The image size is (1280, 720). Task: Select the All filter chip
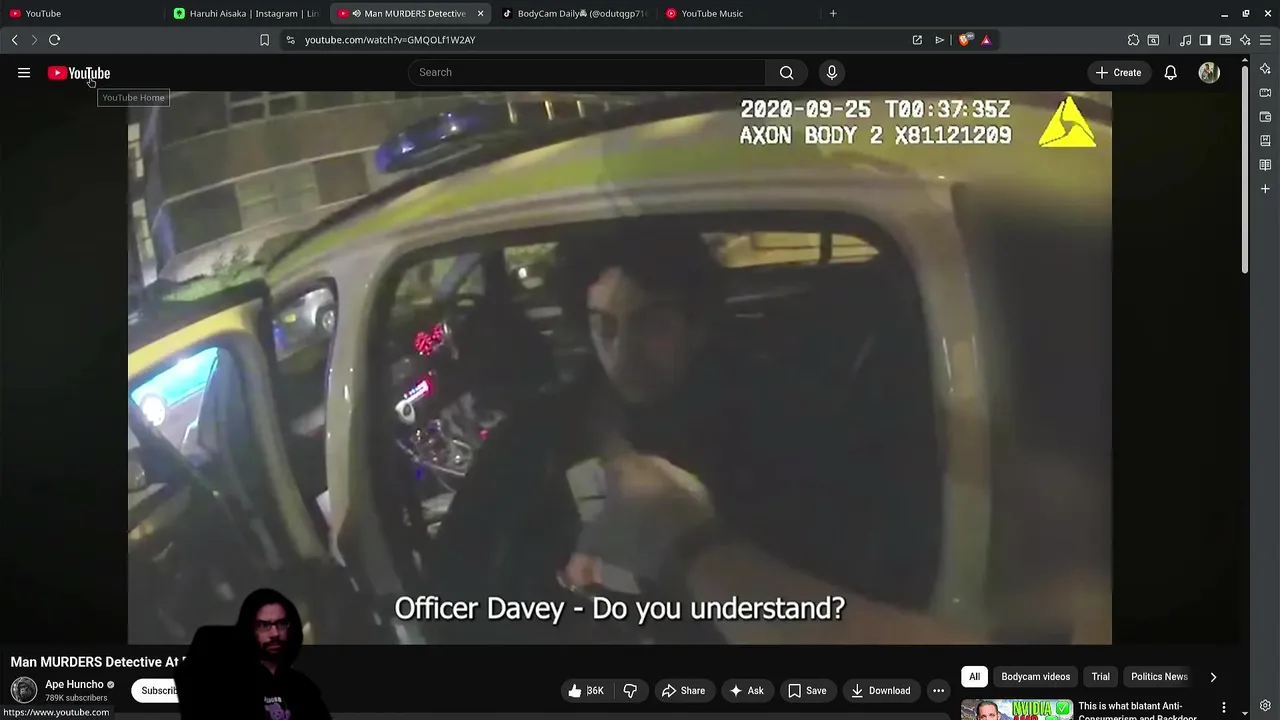tap(974, 677)
